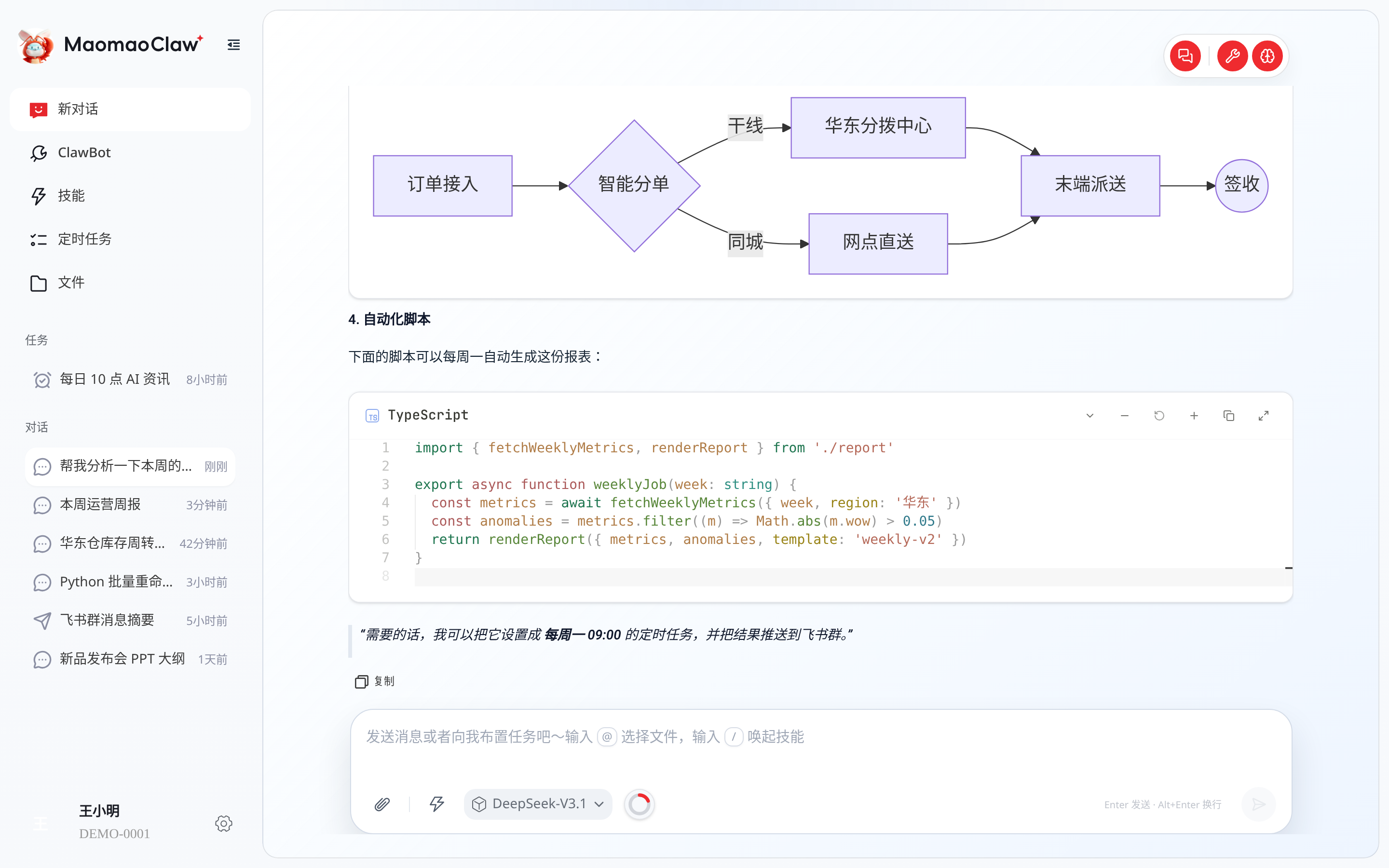This screenshot has height=868, width=1389.
Task: Attach a file with the paperclip icon
Action: pyautogui.click(x=382, y=804)
